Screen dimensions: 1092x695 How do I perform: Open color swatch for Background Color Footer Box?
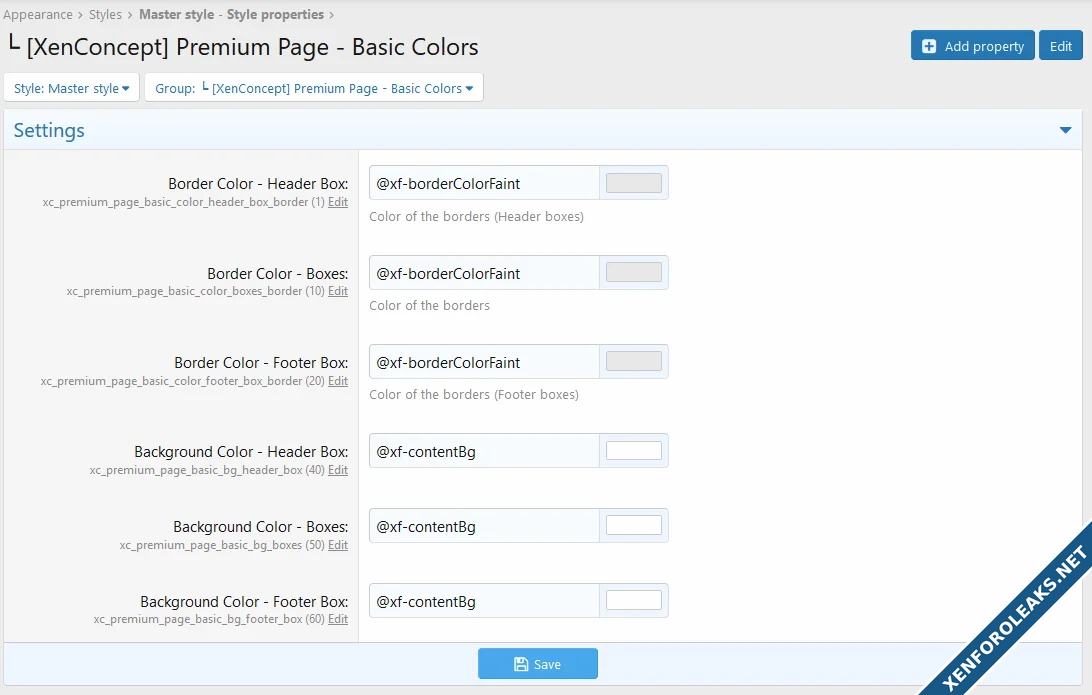[x=633, y=601]
